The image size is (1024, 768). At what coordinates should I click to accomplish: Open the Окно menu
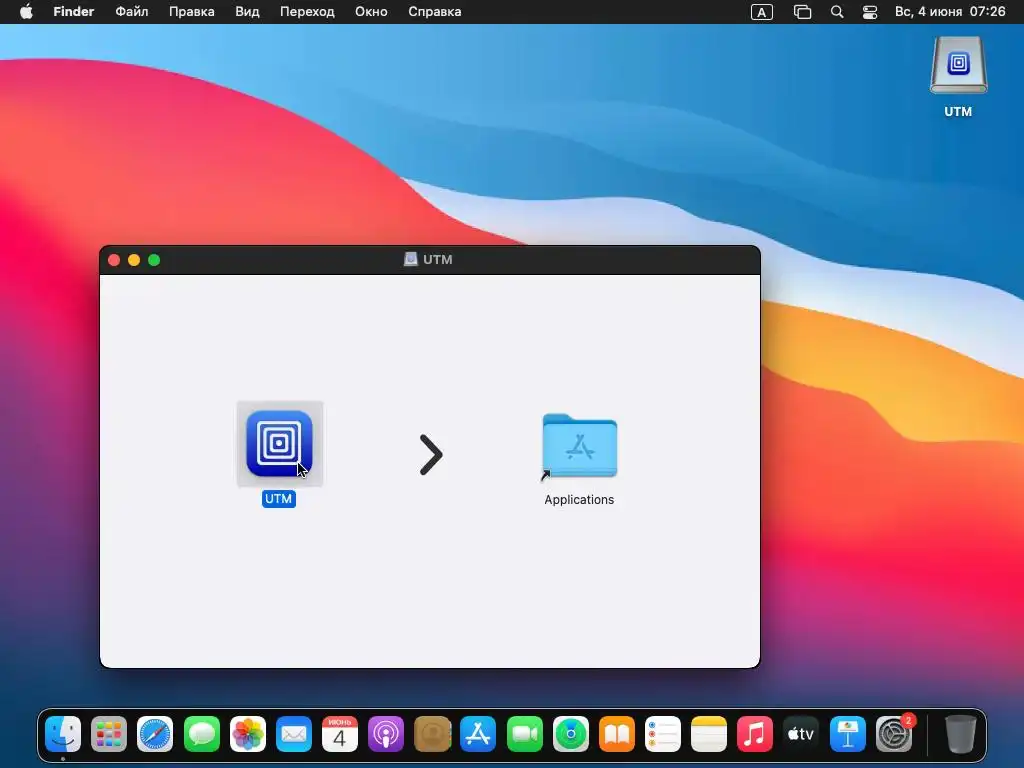click(x=371, y=12)
